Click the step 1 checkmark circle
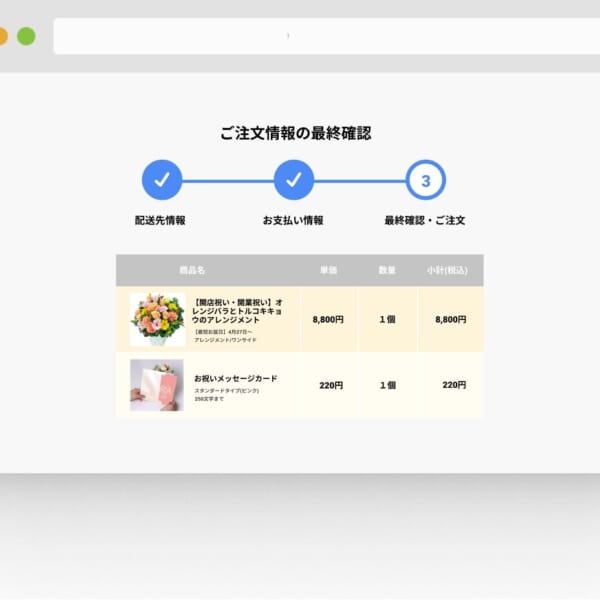 coord(162,180)
